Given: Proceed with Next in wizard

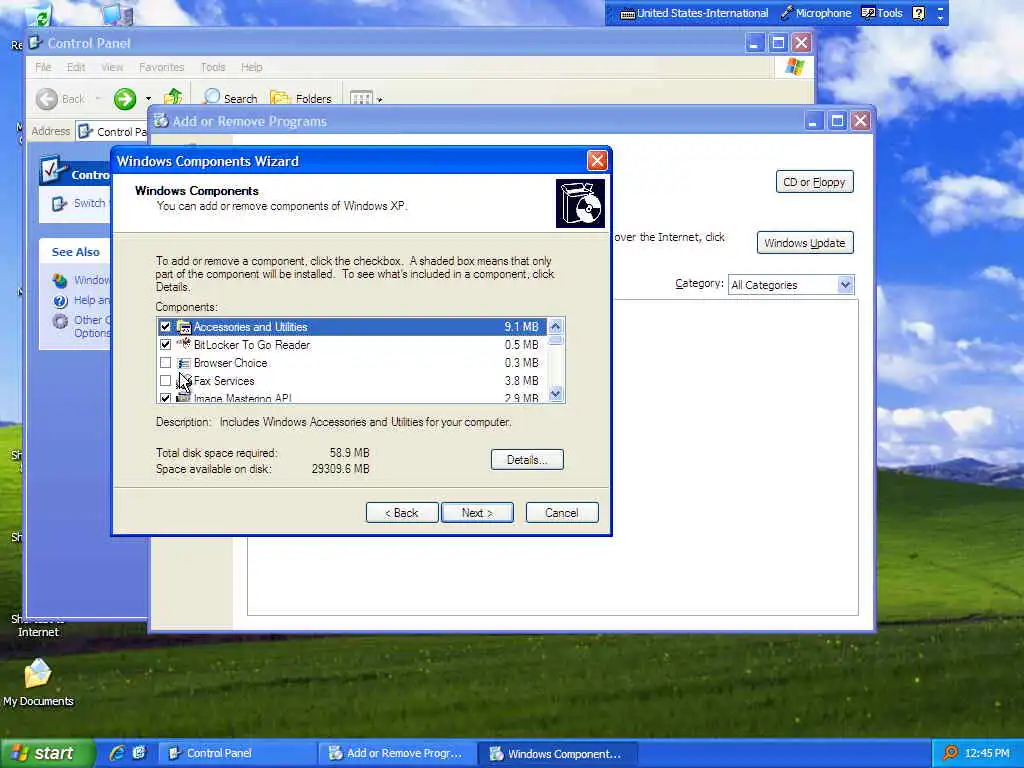Looking at the screenshot, I should [x=477, y=513].
